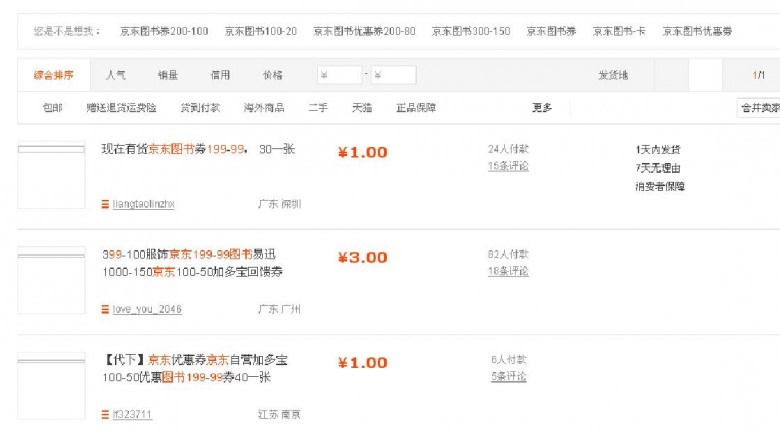780x432 pixels.
Task: Expand 更多 filter options
Action: (x=542, y=108)
